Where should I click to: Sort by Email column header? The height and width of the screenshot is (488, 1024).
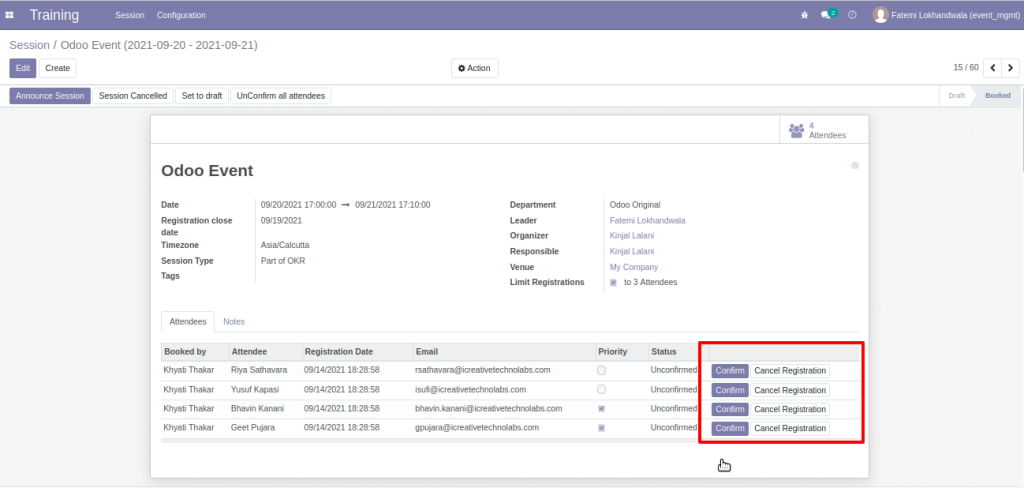(504, 351)
